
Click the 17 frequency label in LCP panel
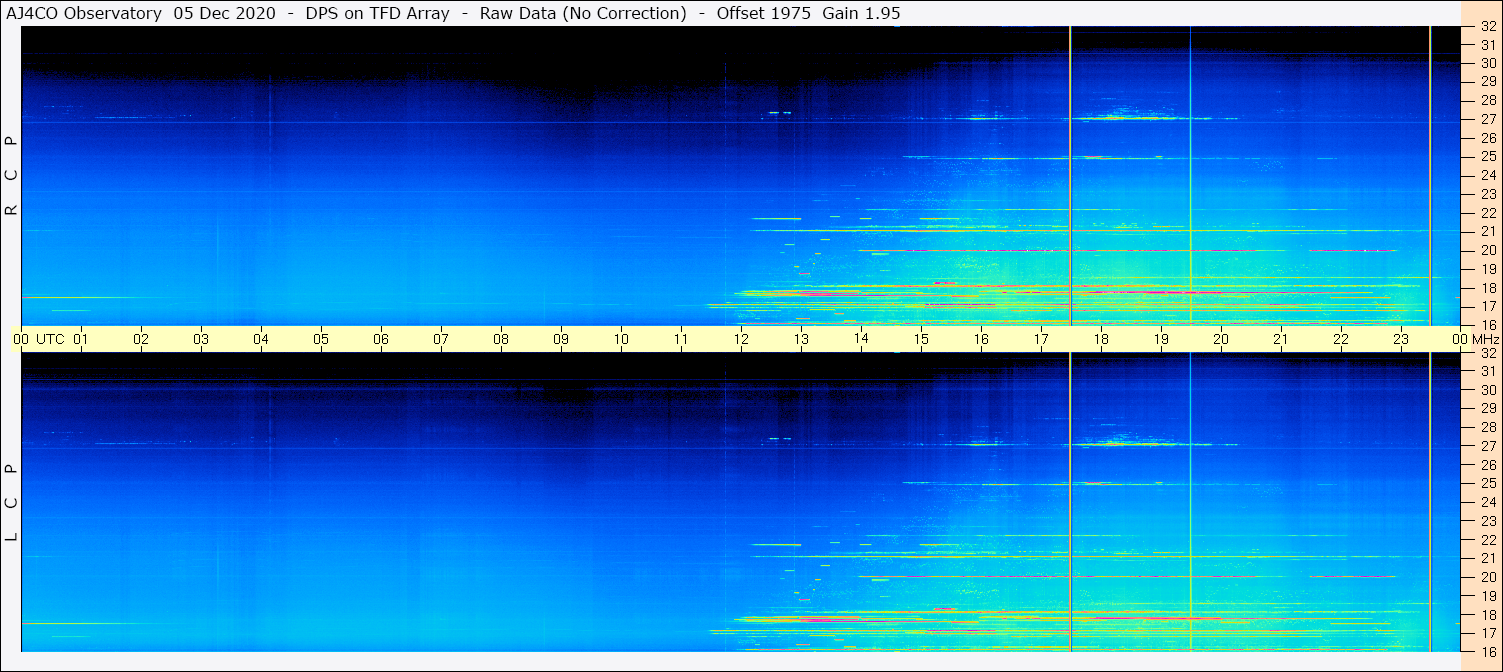pyautogui.click(x=1488, y=633)
